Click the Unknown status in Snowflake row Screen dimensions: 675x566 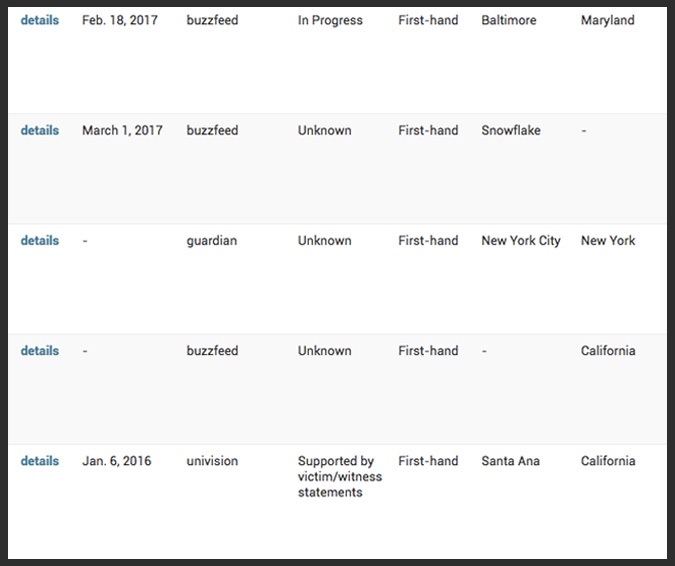324,130
